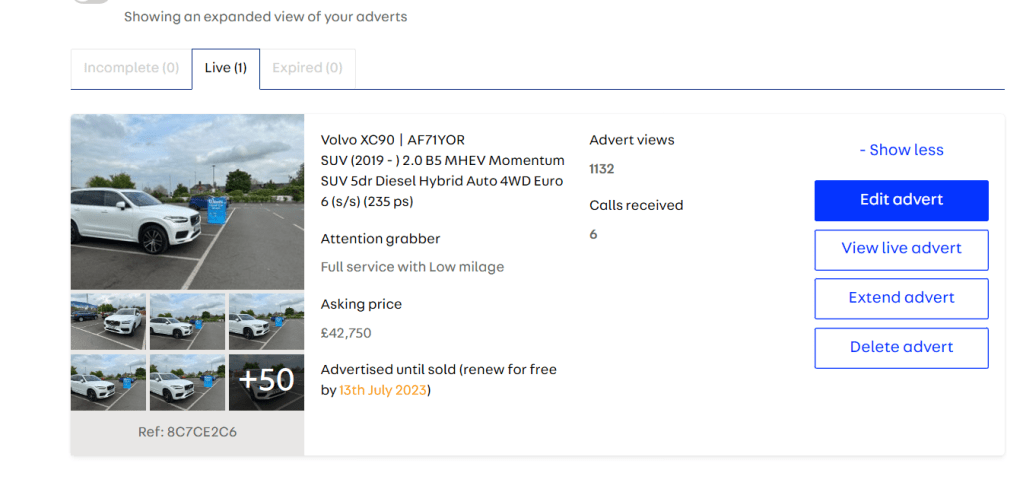Select the Live (1) tab
Screen dimensions: 1023x495
226,68
